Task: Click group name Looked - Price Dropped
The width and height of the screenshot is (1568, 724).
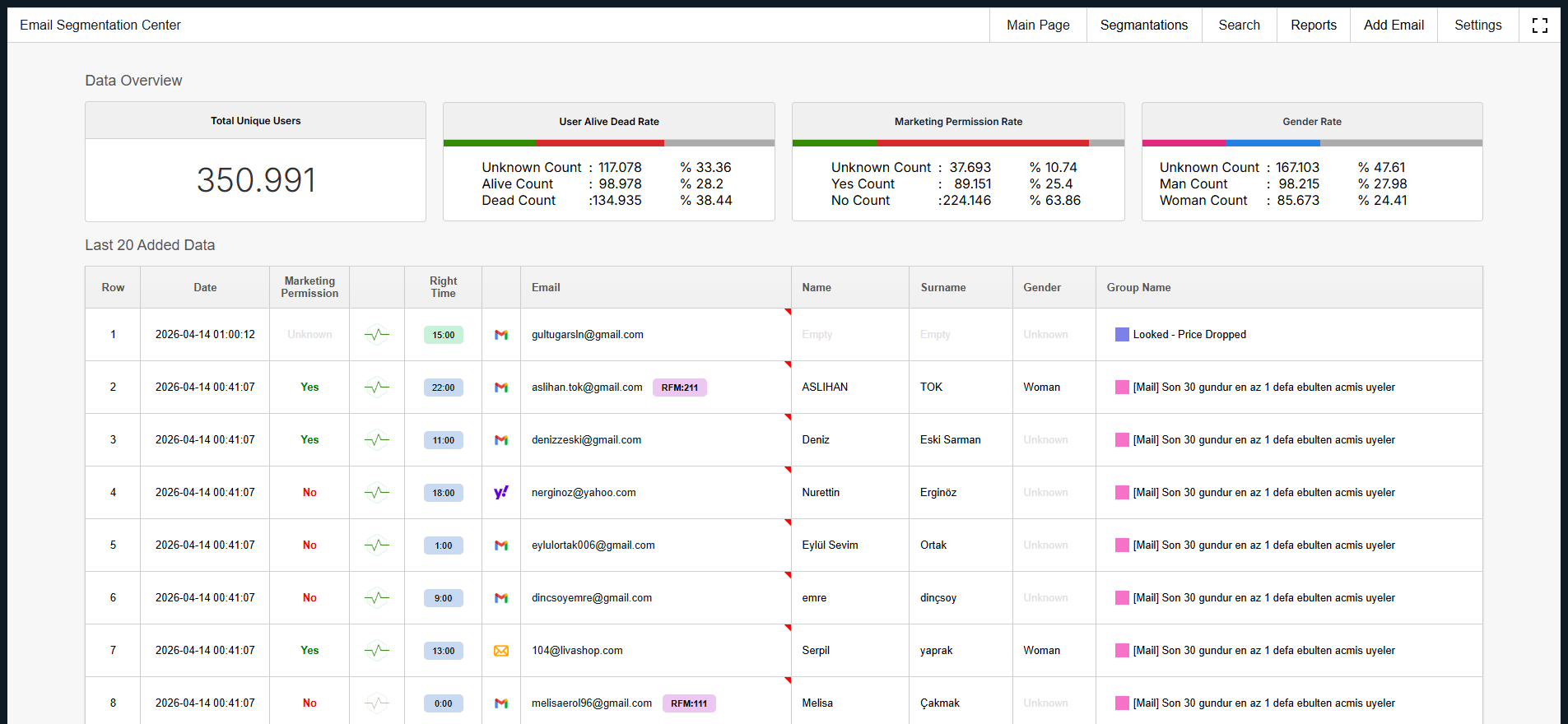Action: 1189,335
